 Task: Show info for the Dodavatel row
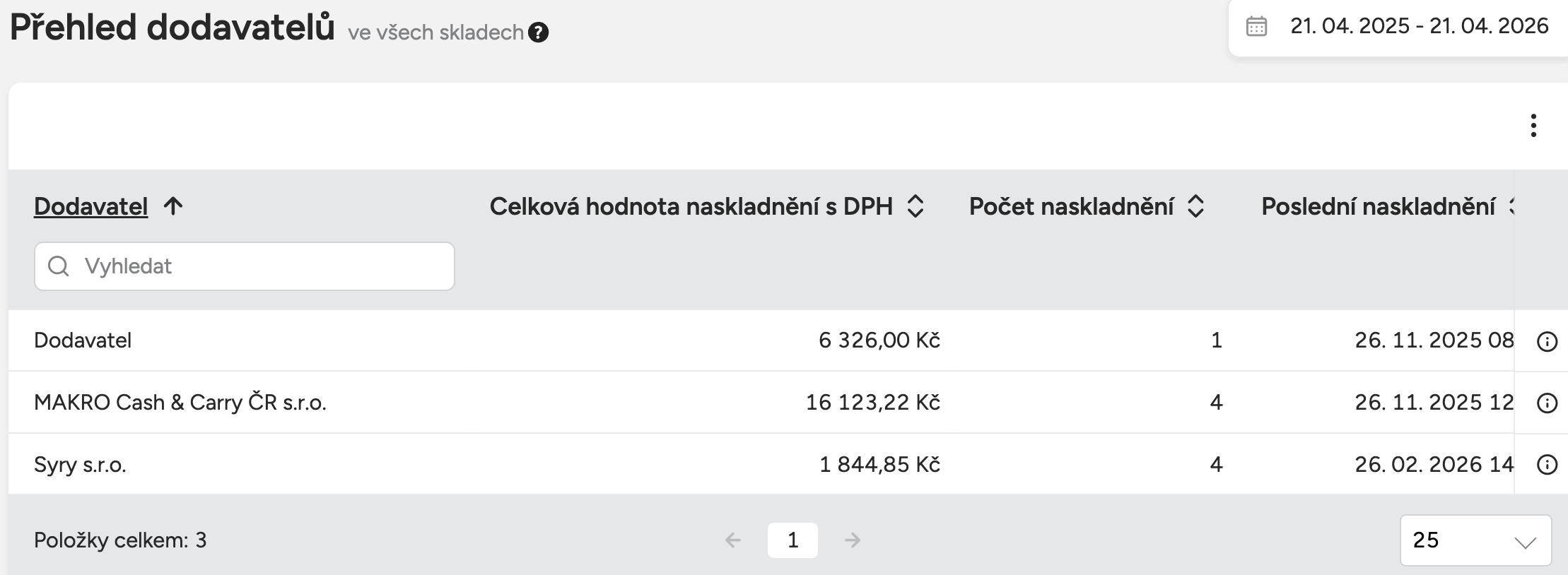tap(1547, 342)
